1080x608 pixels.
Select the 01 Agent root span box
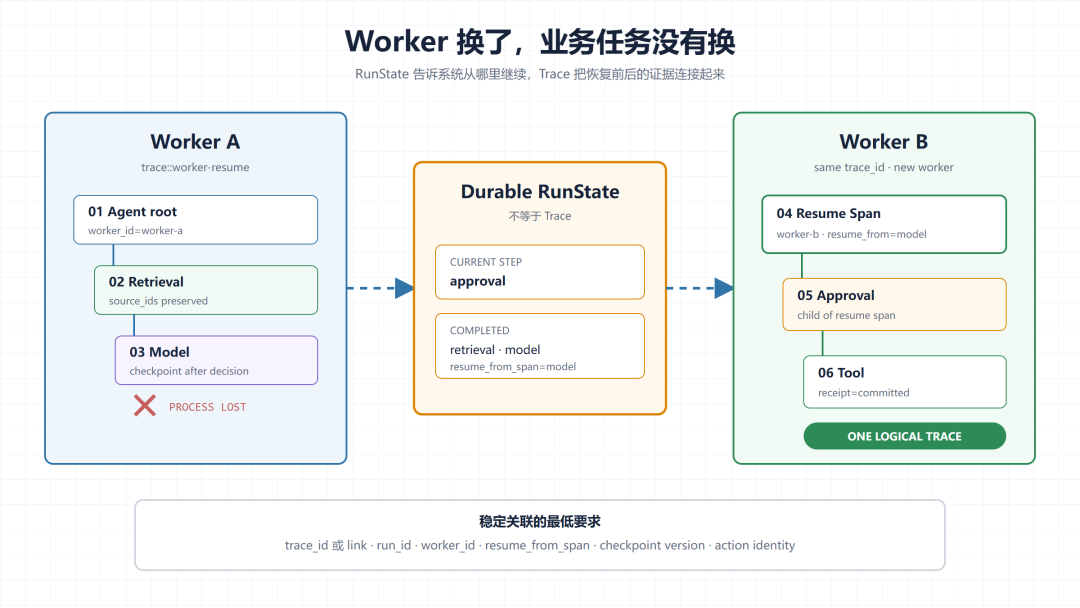tap(196, 220)
